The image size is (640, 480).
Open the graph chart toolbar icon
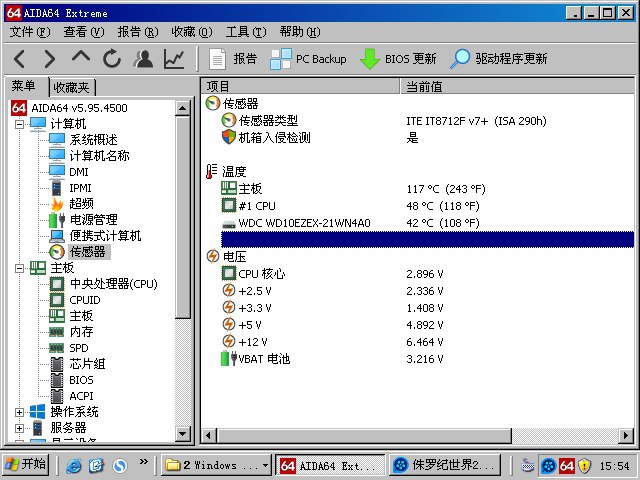174,59
